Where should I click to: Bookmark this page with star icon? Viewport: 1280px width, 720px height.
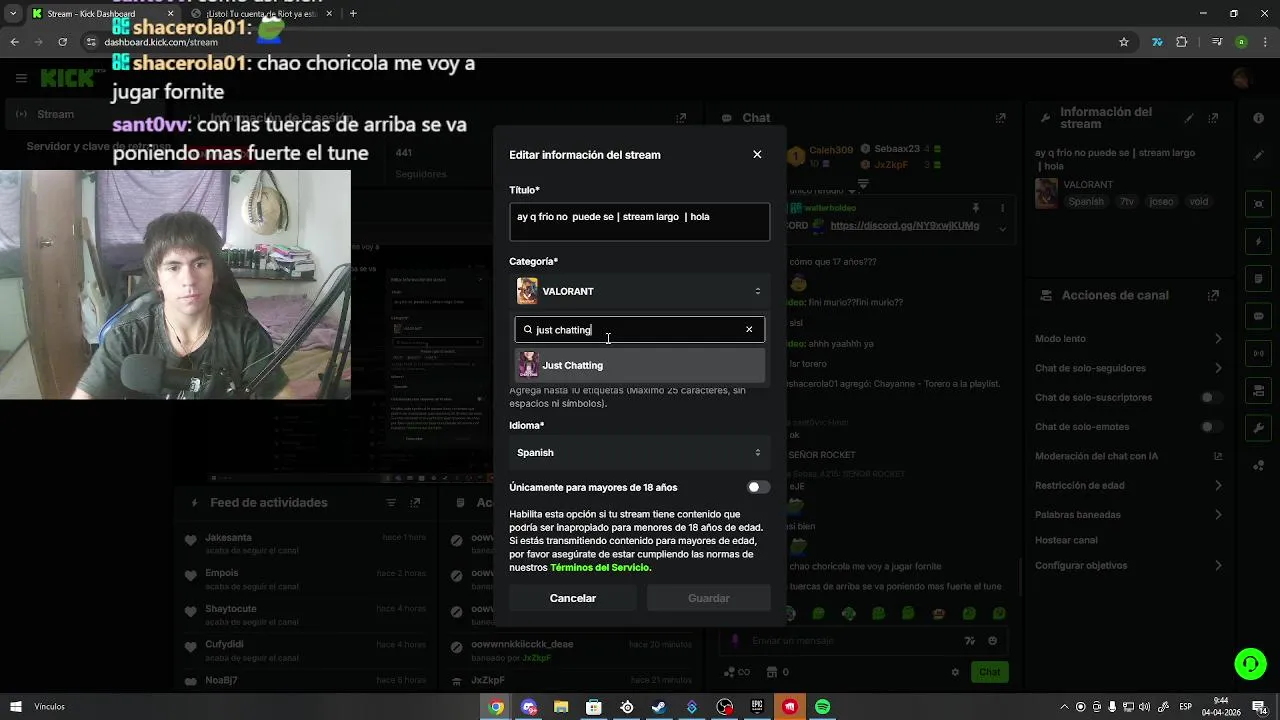1124,42
